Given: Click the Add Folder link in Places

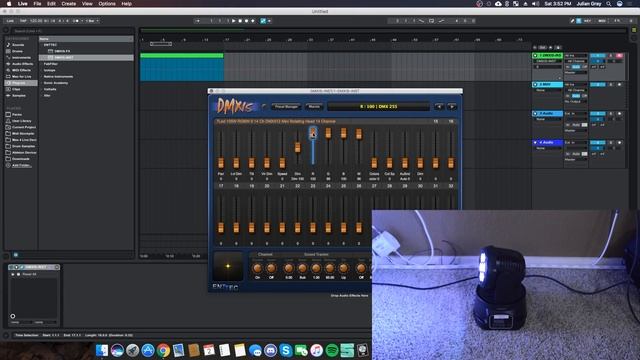Looking at the screenshot, I should click(20, 165).
